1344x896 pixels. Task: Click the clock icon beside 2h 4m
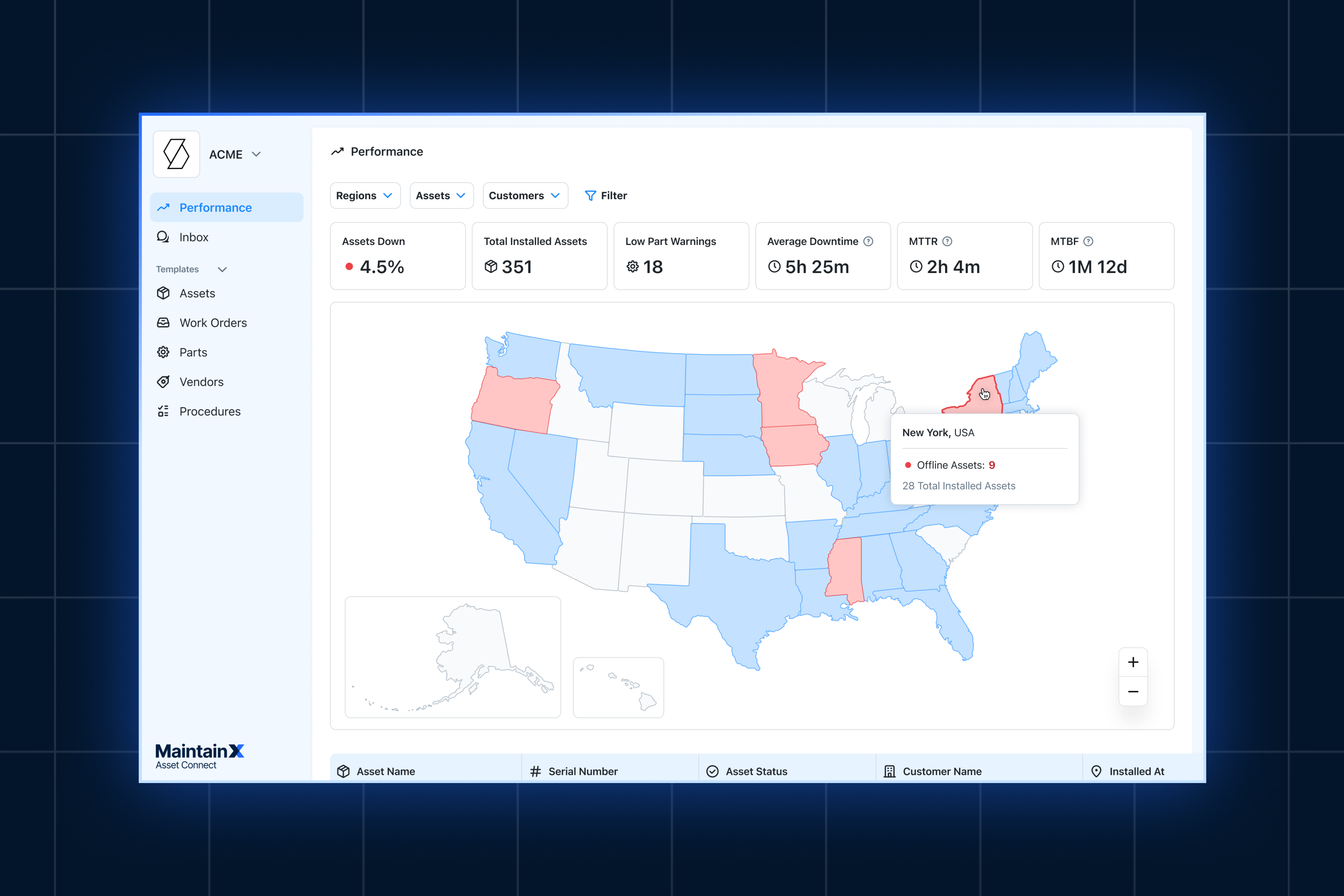[x=916, y=267]
